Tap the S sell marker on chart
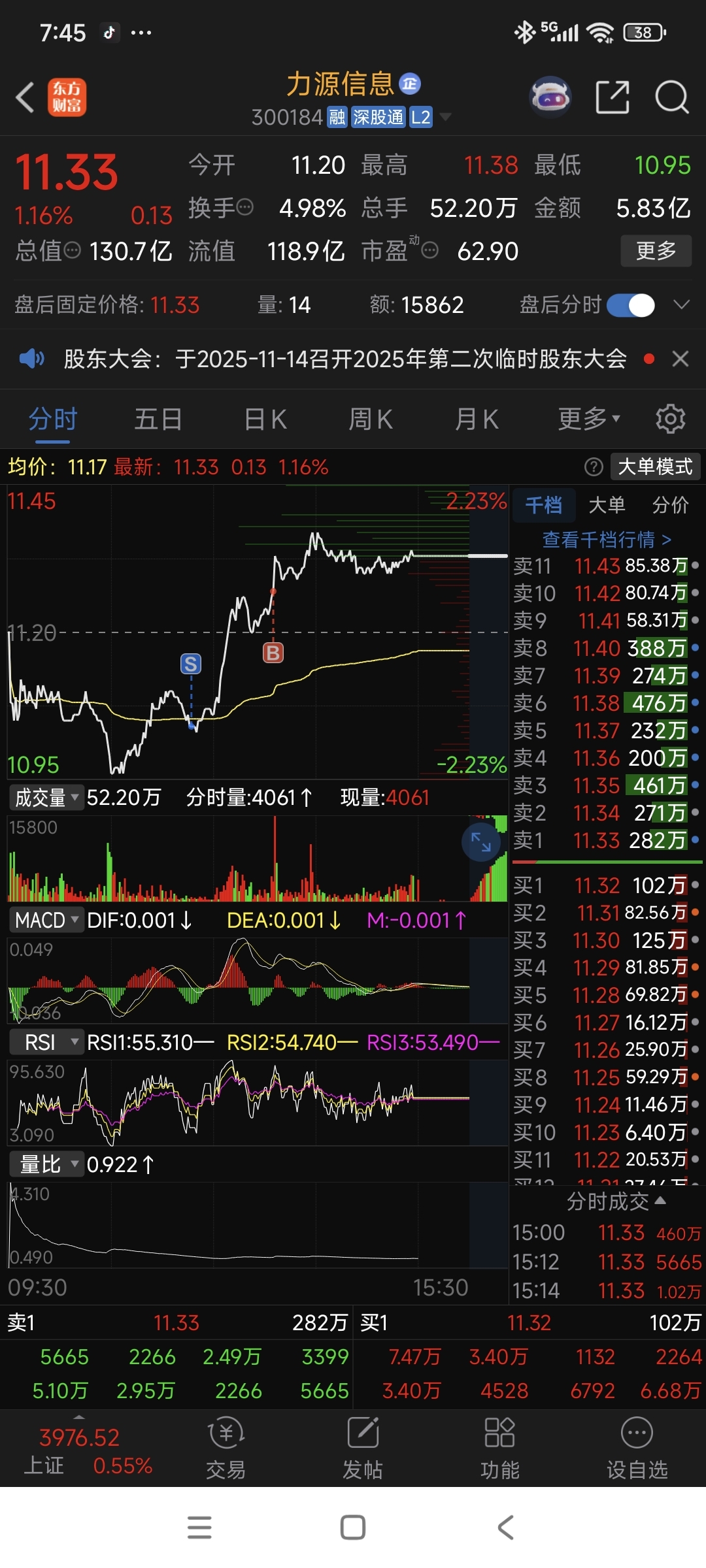The height and width of the screenshot is (1568, 706). point(191,664)
